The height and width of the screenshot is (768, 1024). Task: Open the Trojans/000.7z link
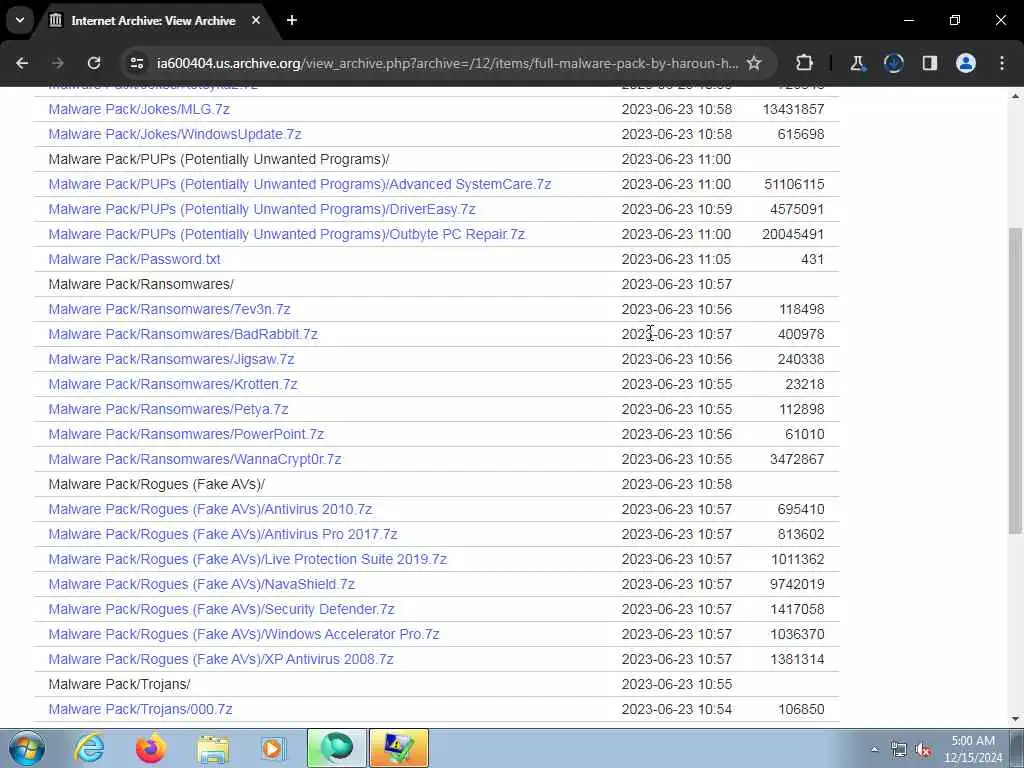click(x=140, y=709)
